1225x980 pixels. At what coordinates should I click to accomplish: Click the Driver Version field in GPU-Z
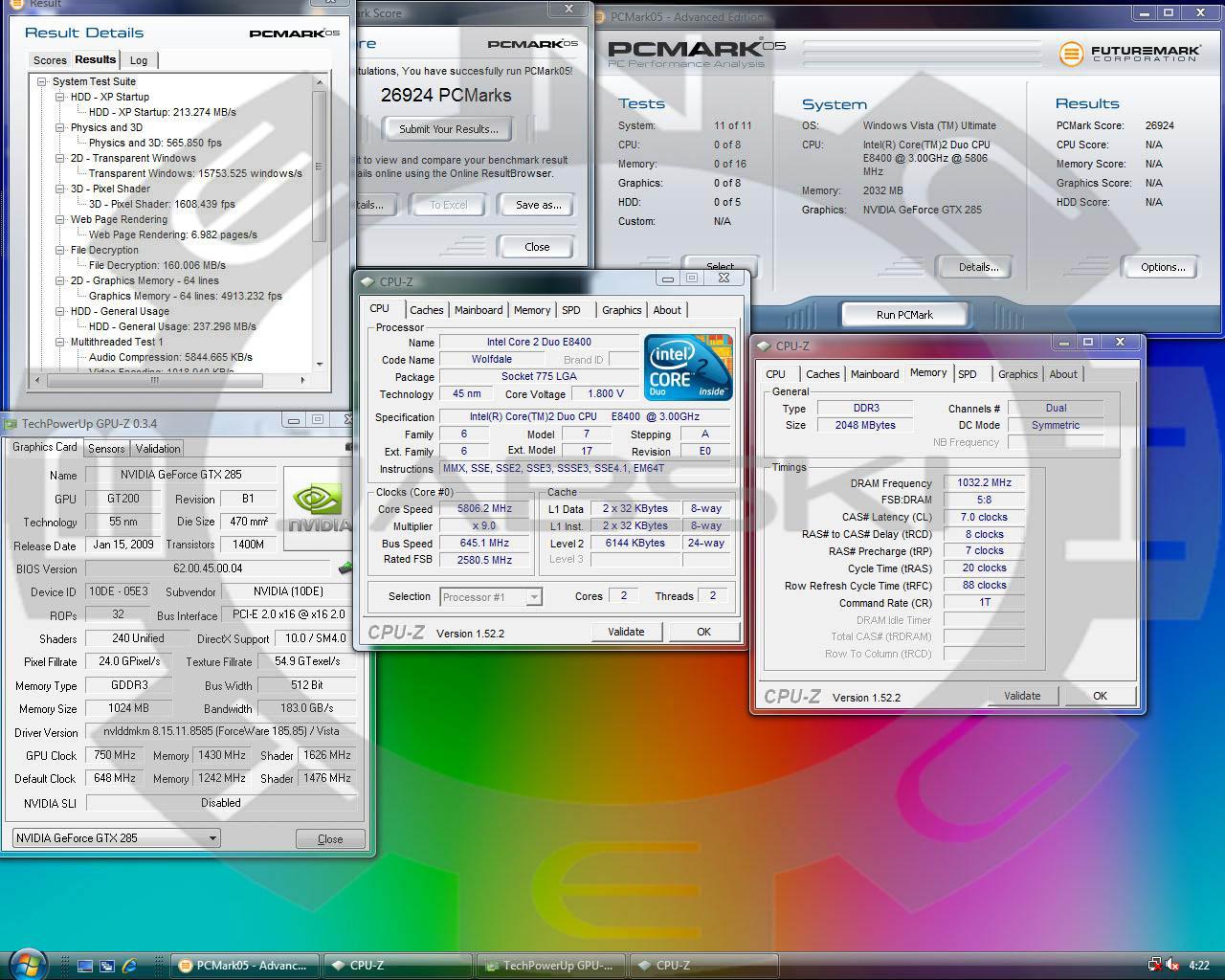coord(221,731)
